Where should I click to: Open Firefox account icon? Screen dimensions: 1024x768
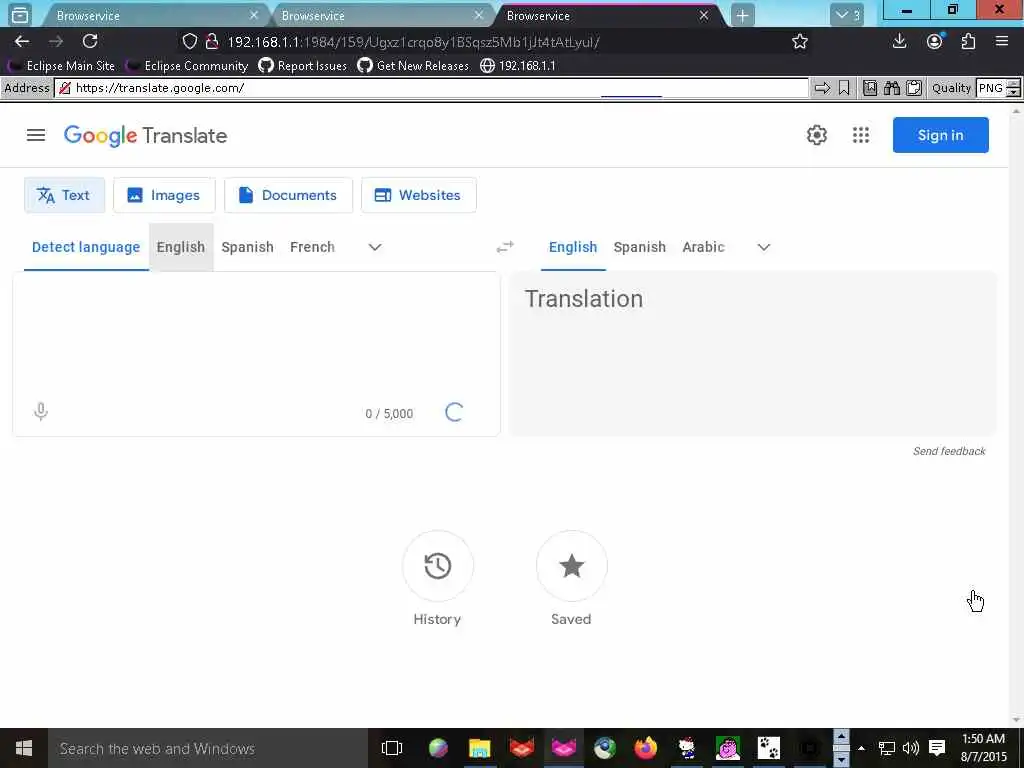pyautogui.click(x=935, y=42)
